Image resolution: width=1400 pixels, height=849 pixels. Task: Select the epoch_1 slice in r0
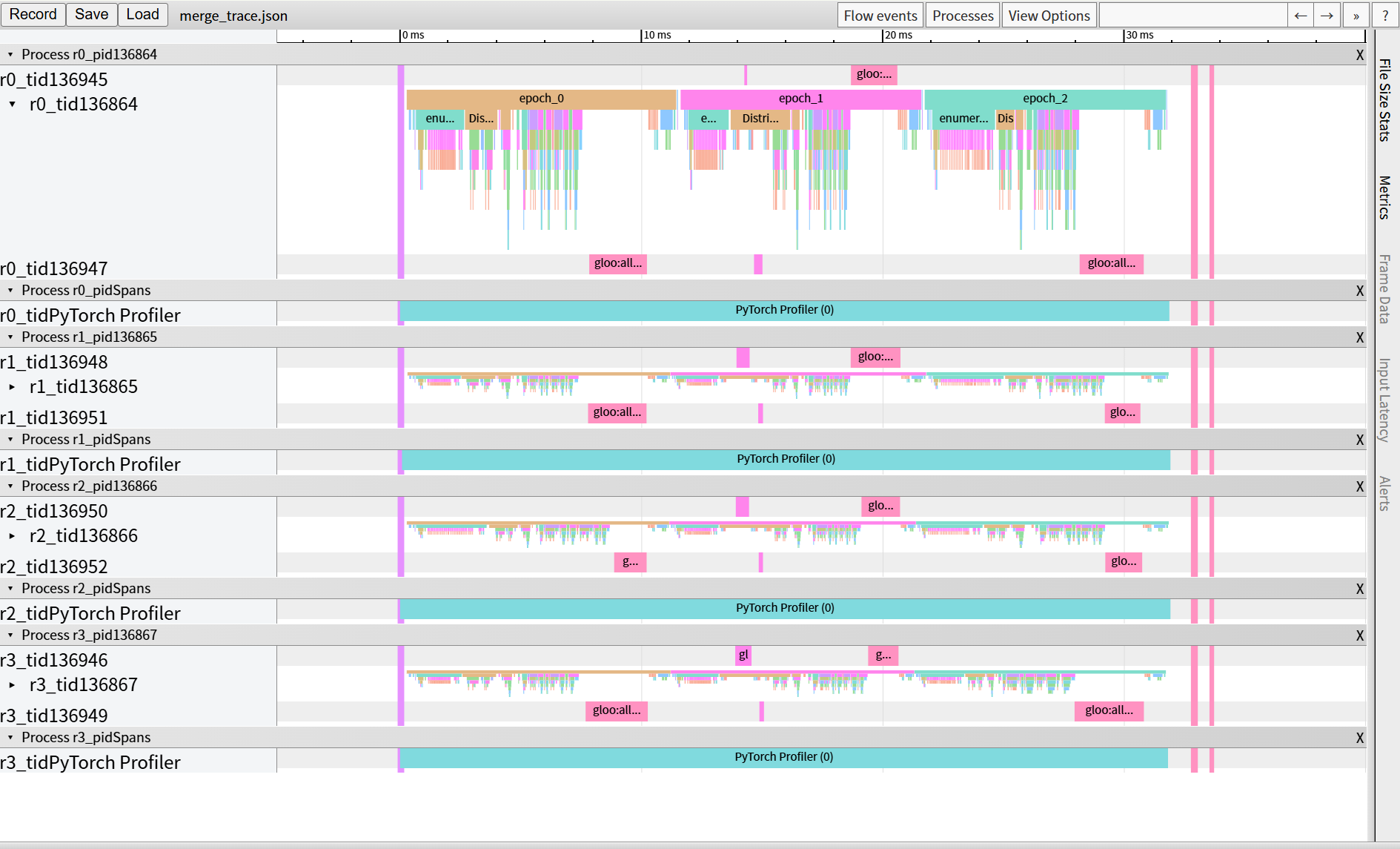tap(800, 99)
